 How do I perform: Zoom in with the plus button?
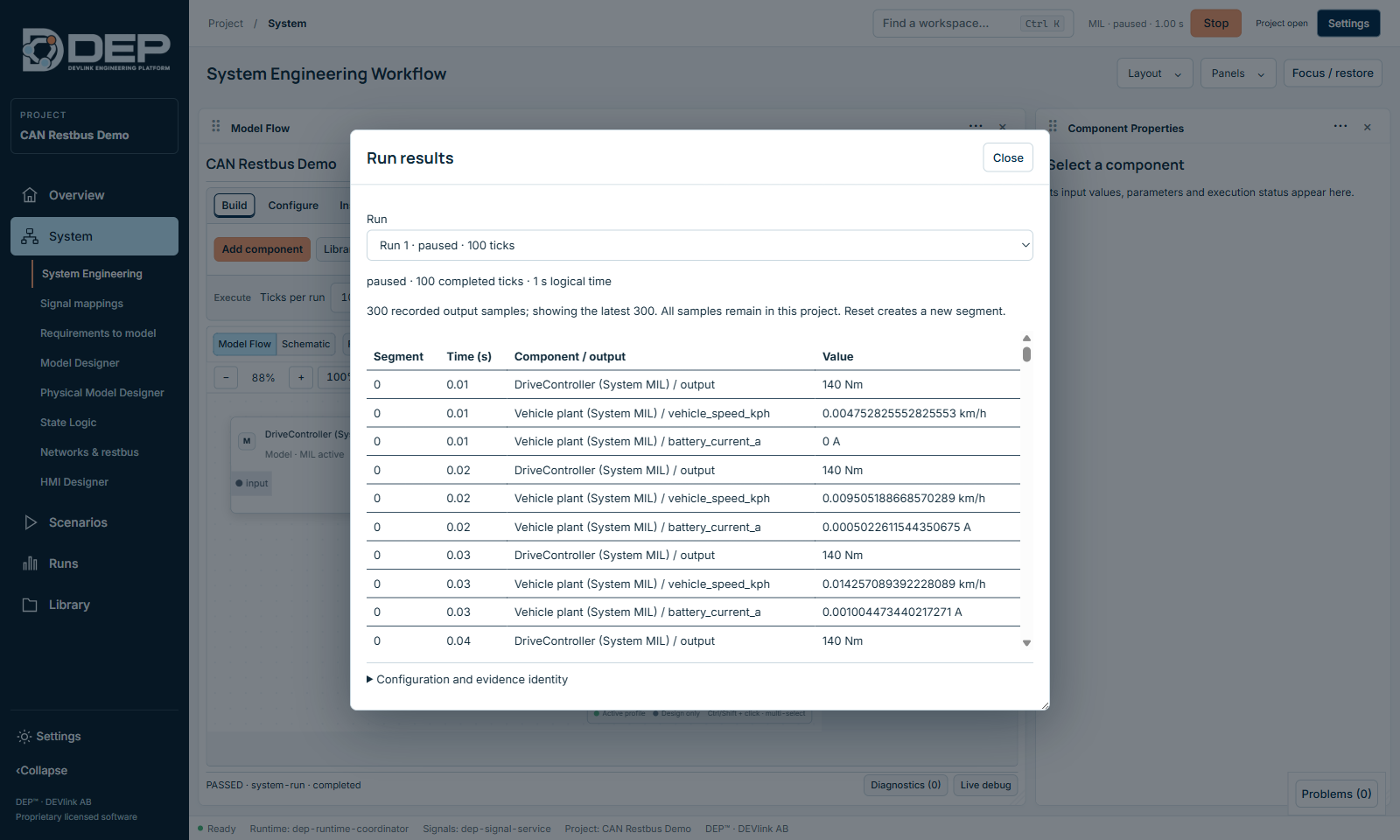click(301, 378)
